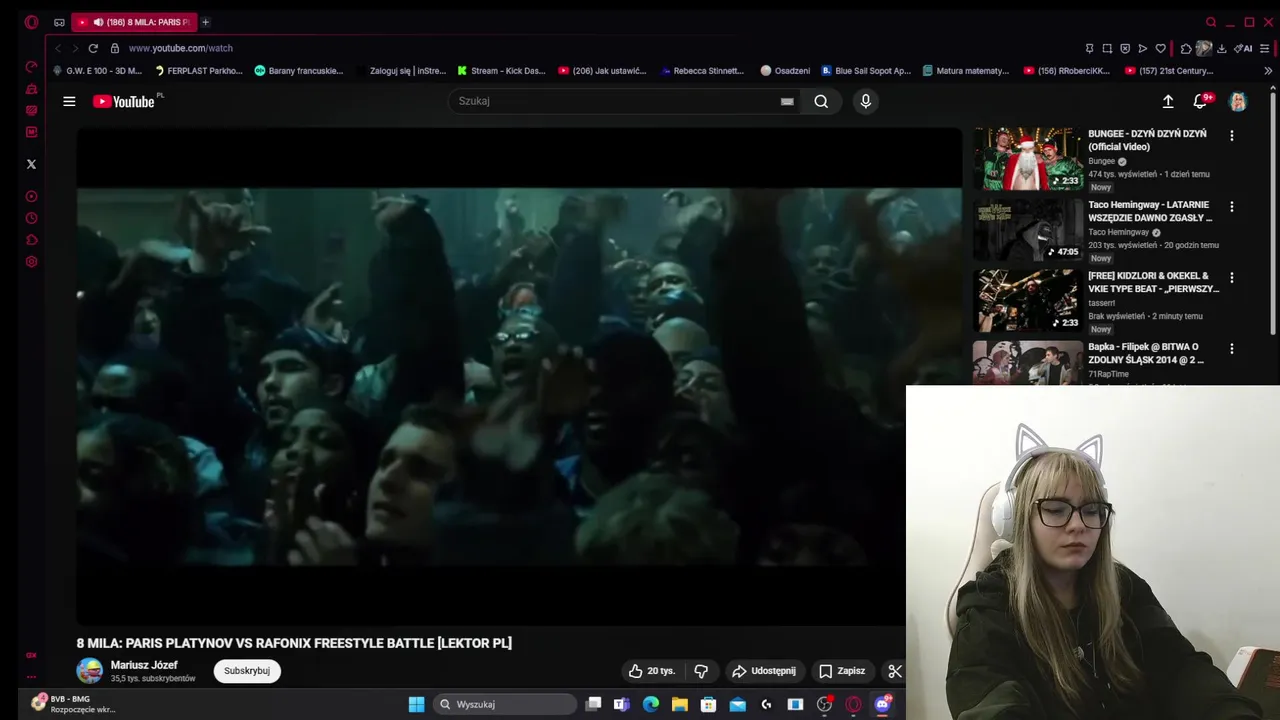This screenshot has width=1280, height=720.
Task: Click the browser address bar URL
Action: [x=181, y=48]
